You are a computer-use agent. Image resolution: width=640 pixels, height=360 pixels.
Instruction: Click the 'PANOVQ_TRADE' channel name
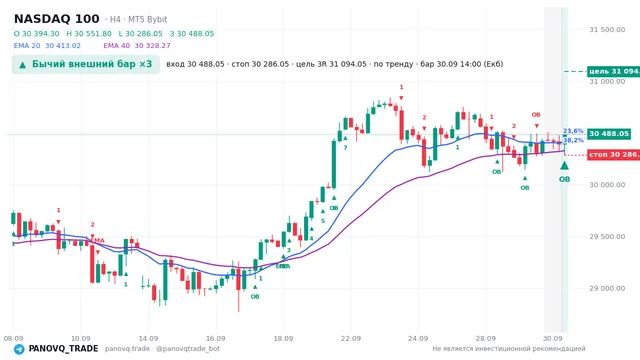pyautogui.click(x=63, y=349)
